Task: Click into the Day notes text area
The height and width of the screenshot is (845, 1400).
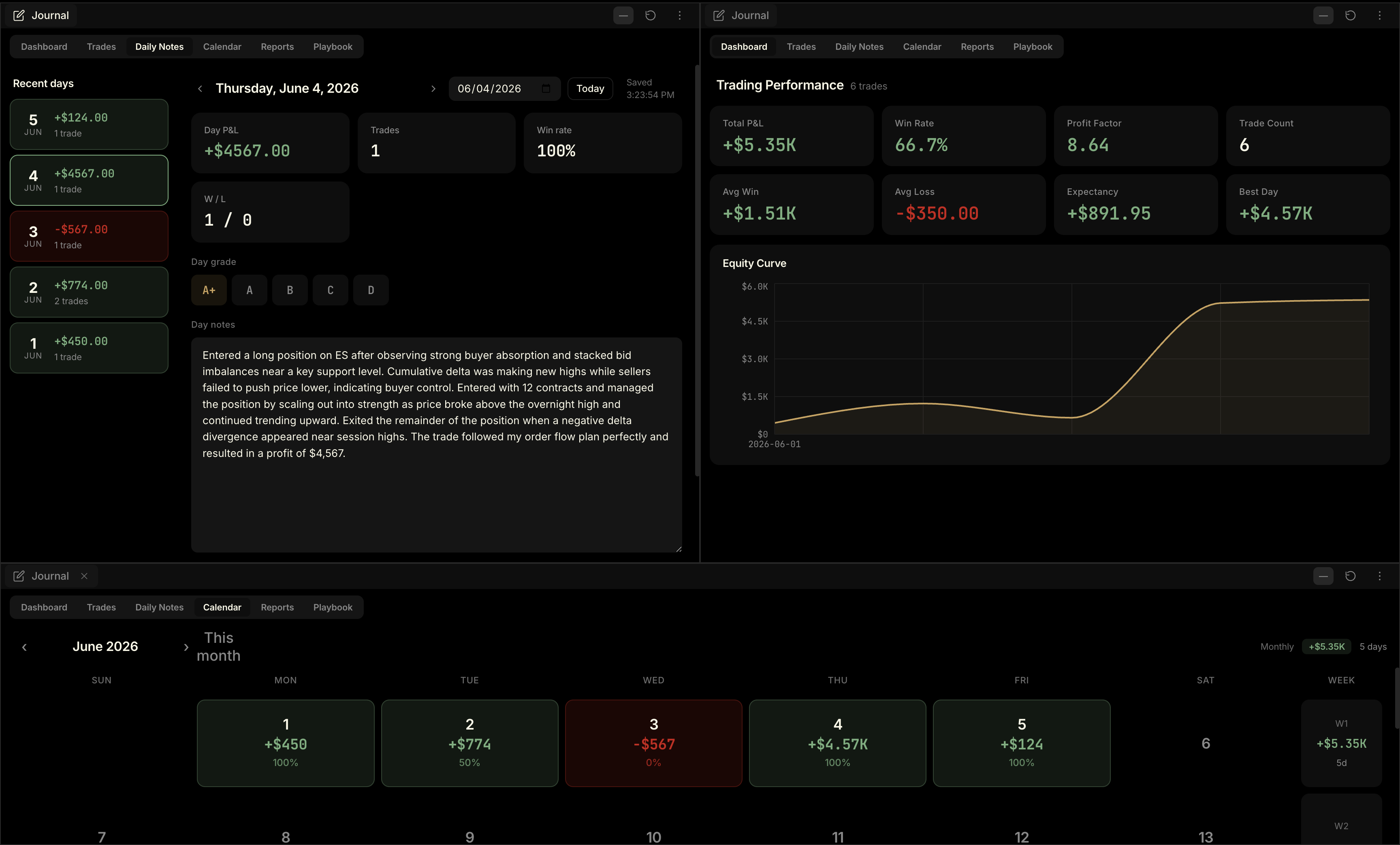Action: click(436, 445)
